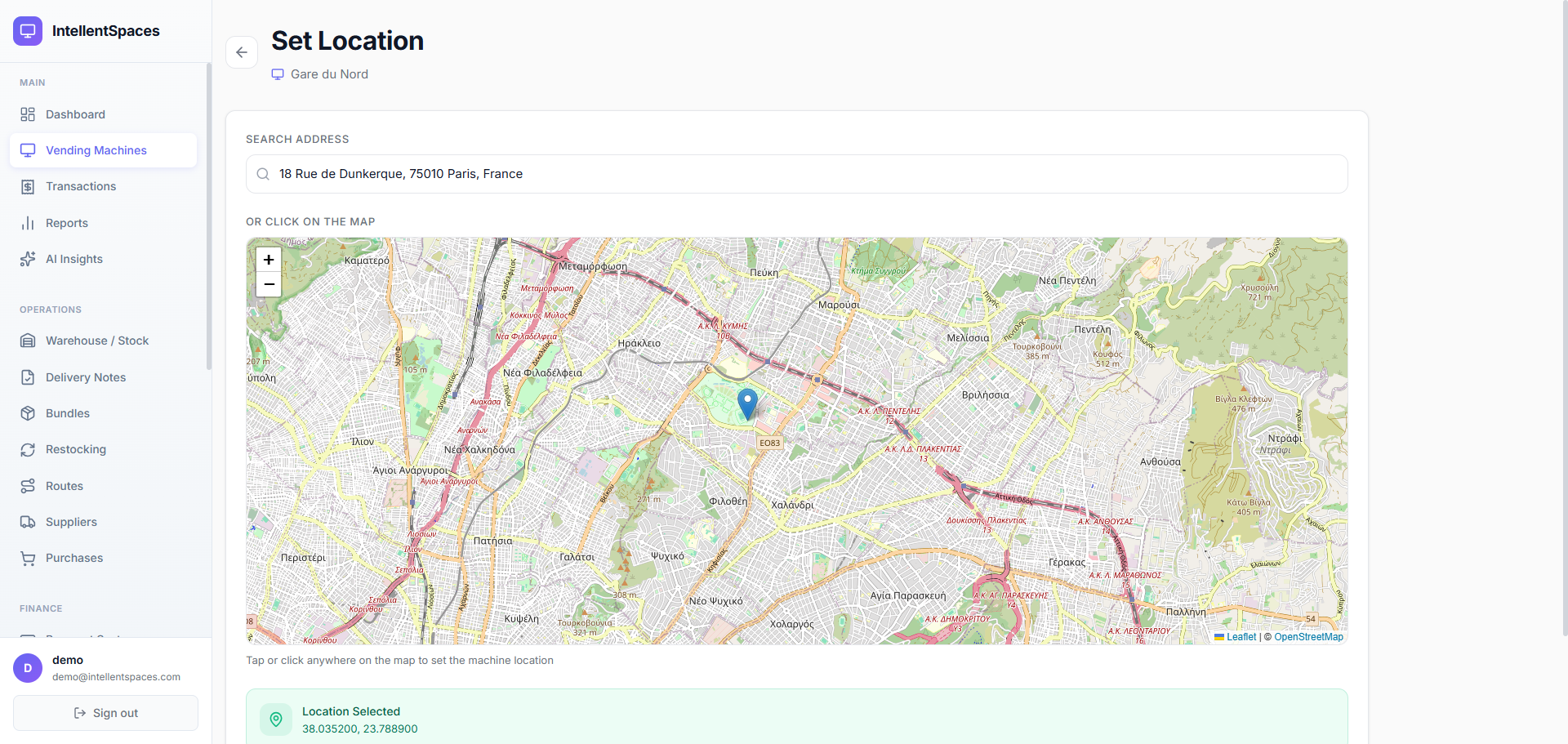Open the OpenStreetMap attribution link
This screenshot has width=1568, height=744.
pyautogui.click(x=1308, y=637)
